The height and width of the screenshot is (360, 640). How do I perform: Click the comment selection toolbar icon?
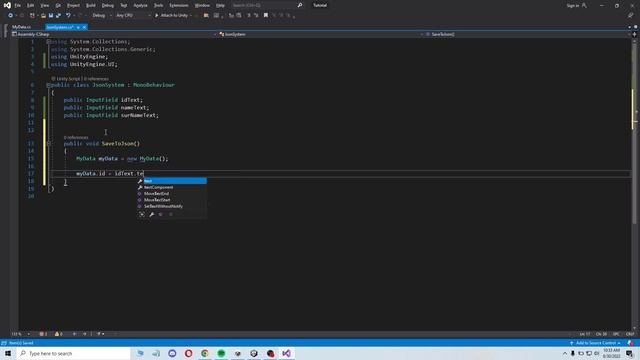point(249,15)
